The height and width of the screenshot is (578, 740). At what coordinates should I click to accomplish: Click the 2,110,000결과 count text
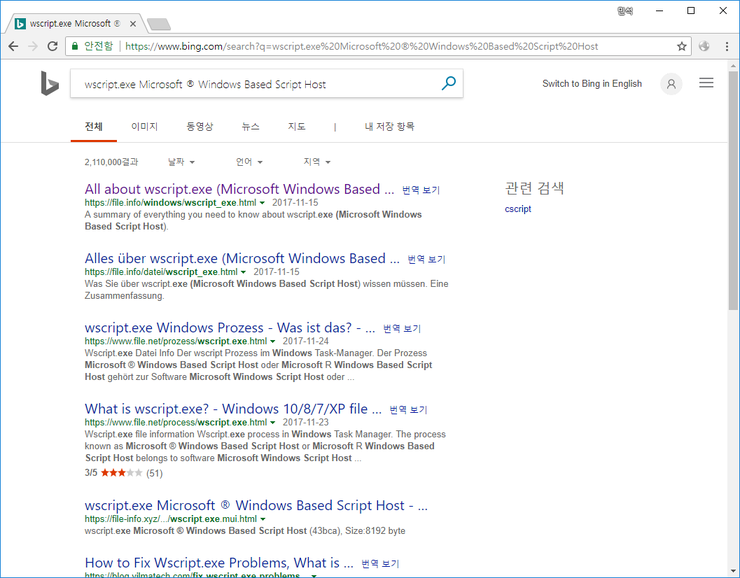pos(111,162)
